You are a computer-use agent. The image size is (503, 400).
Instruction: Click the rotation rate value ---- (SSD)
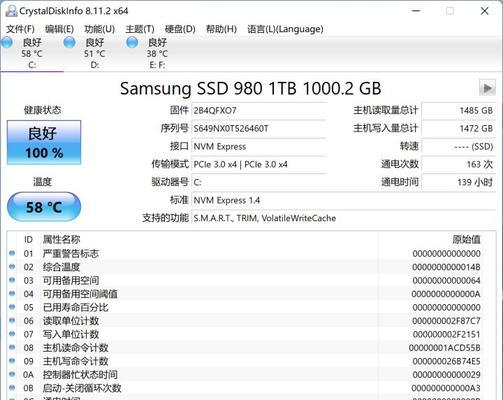pos(459,146)
